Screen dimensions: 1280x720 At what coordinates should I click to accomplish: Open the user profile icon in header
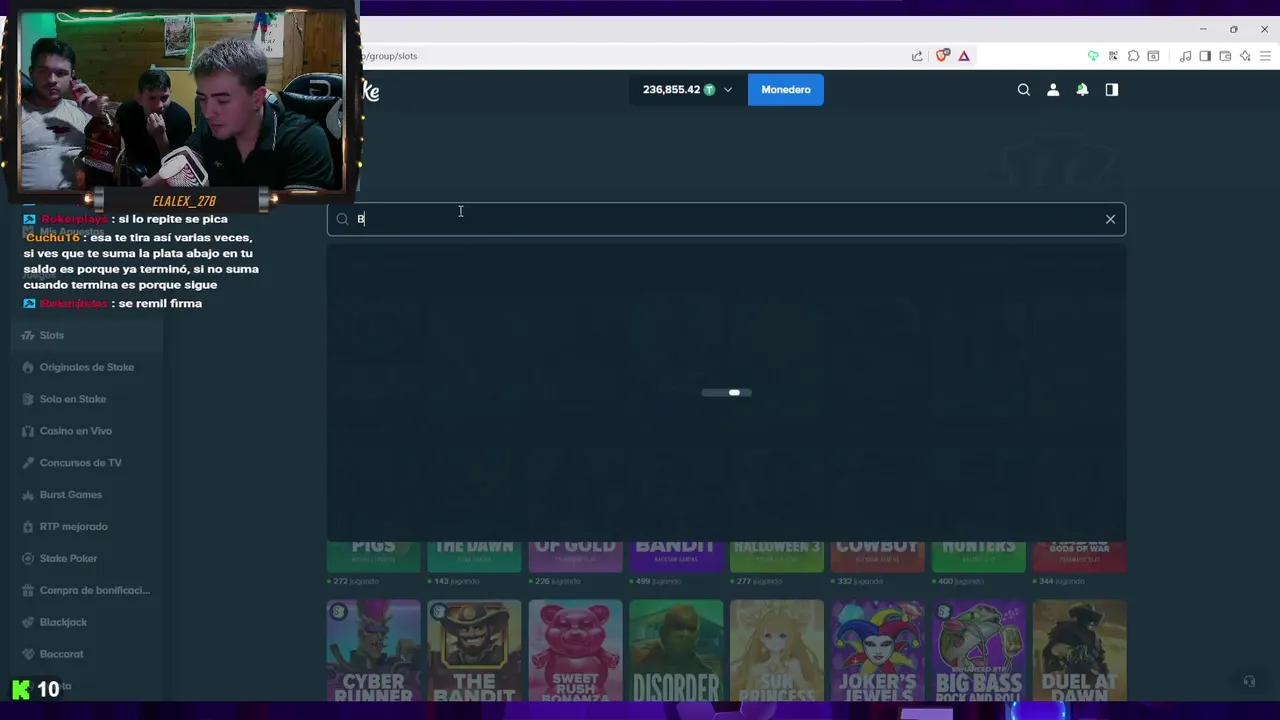pos(1053,90)
